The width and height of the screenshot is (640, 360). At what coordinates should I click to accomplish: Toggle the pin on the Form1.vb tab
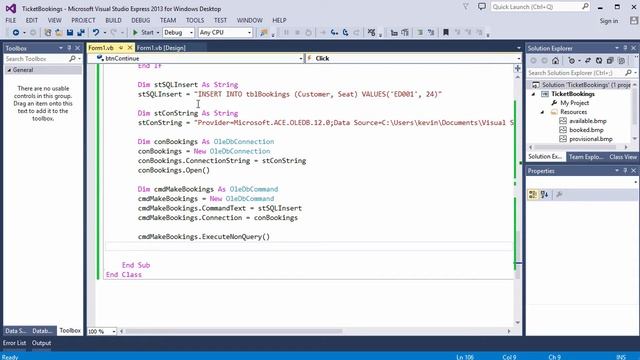(x=121, y=48)
